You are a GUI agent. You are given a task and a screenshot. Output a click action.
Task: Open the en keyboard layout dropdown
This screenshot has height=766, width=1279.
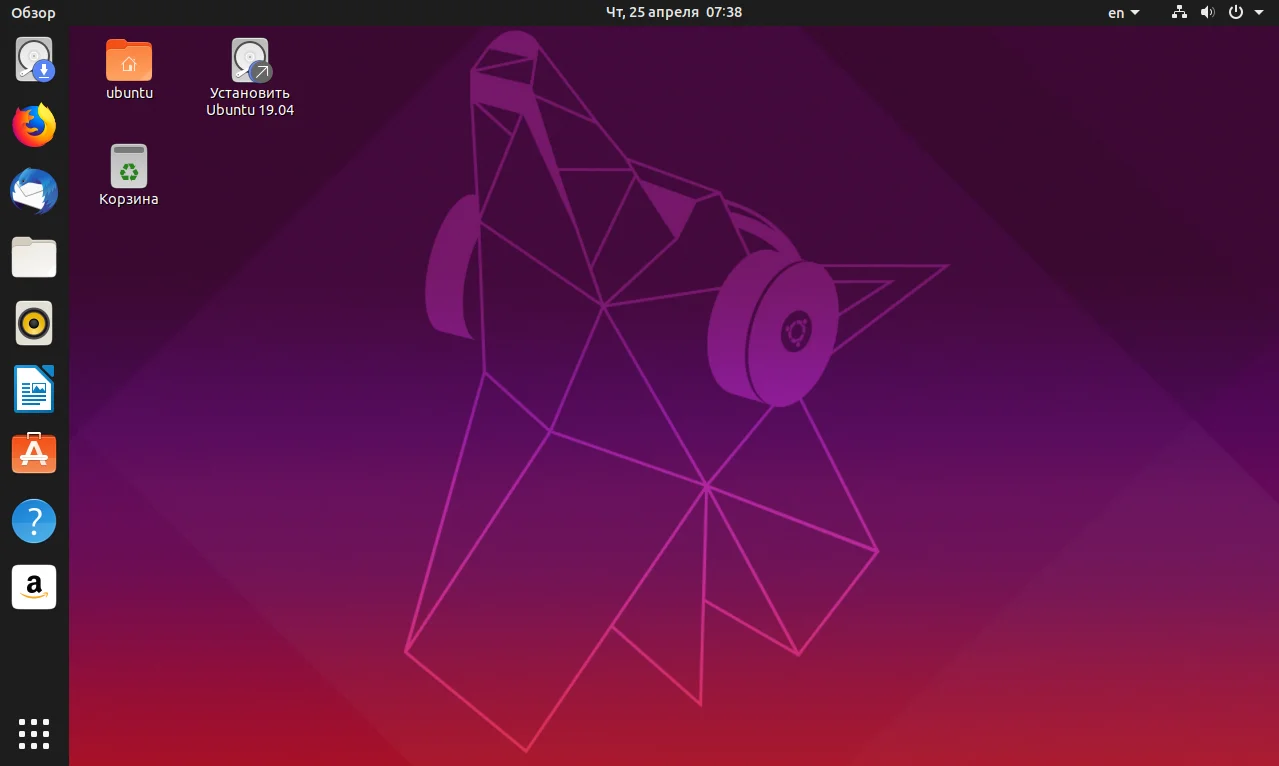[x=1124, y=13]
